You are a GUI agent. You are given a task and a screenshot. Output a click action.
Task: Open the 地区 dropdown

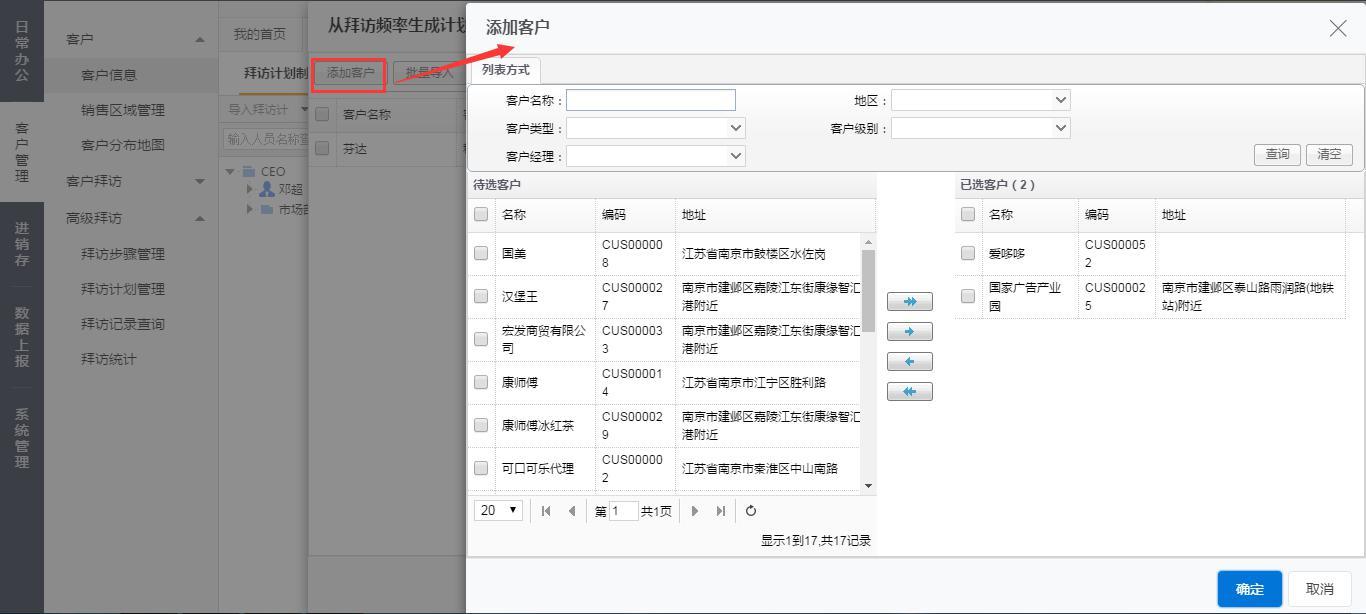[980, 100]
